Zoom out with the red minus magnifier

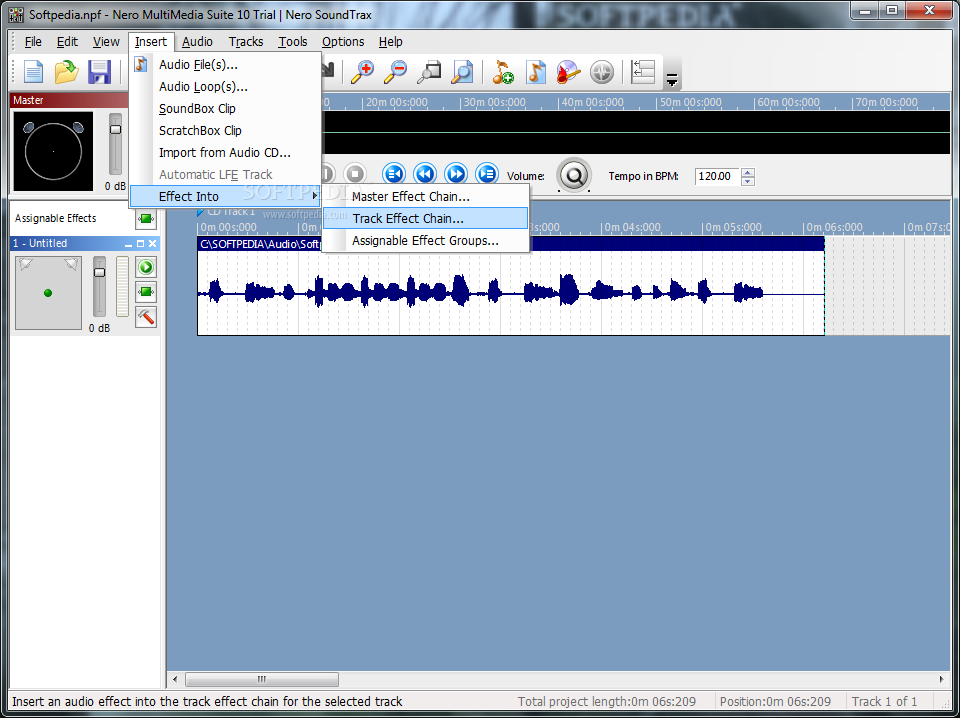(396, 72)
